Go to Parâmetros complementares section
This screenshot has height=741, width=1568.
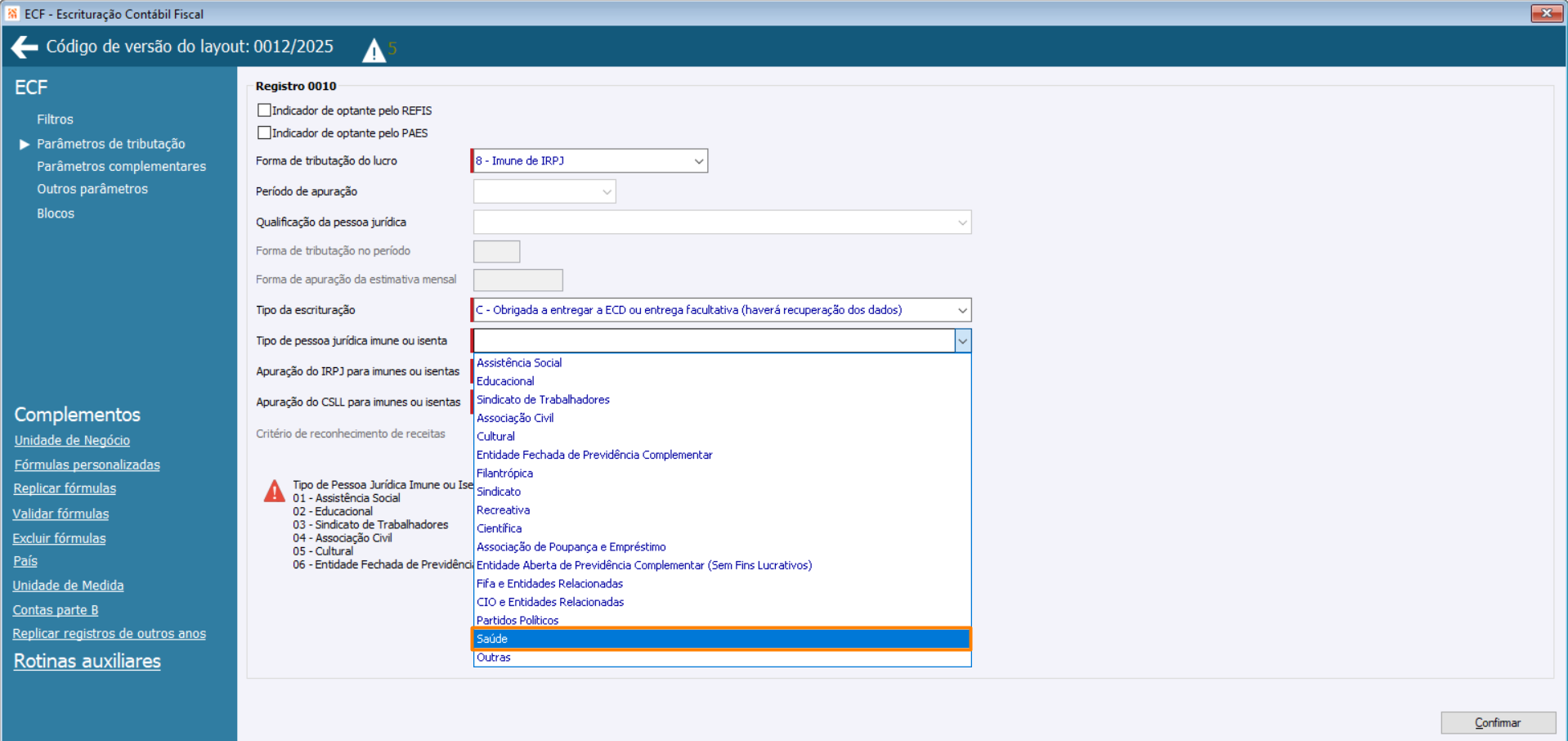121,166
